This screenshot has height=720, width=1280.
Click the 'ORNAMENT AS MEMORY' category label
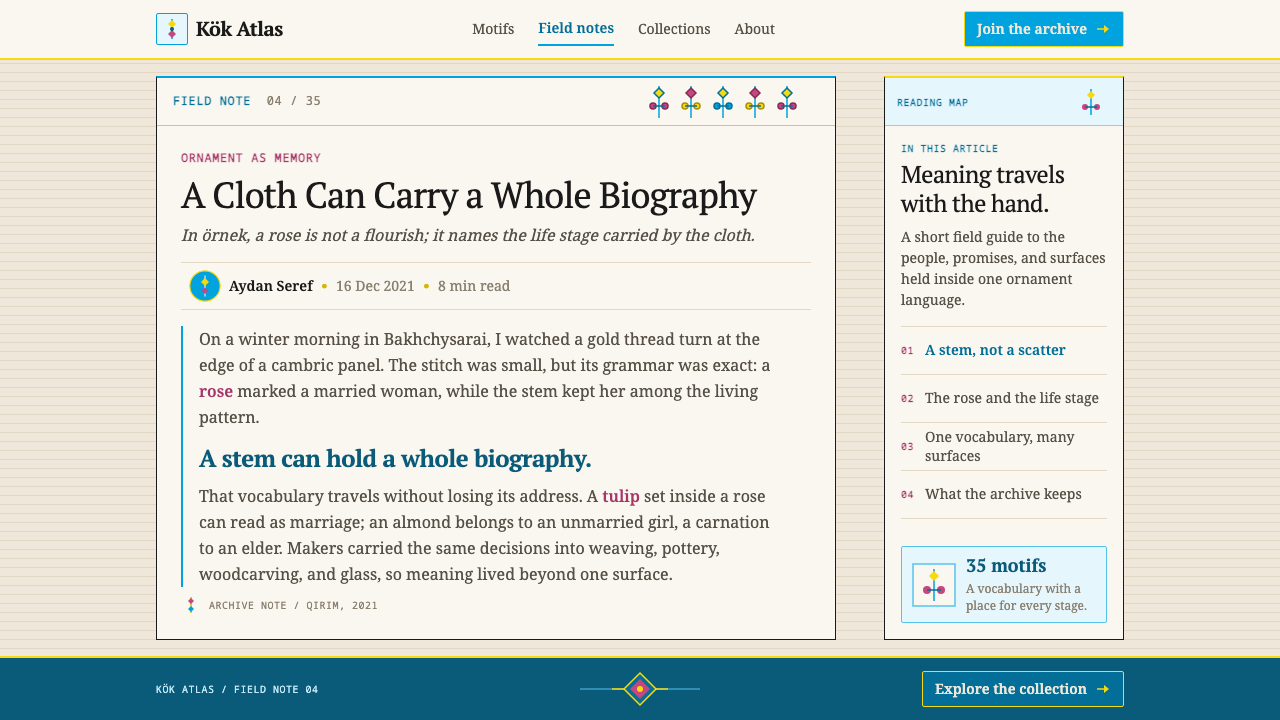[251, 158]
